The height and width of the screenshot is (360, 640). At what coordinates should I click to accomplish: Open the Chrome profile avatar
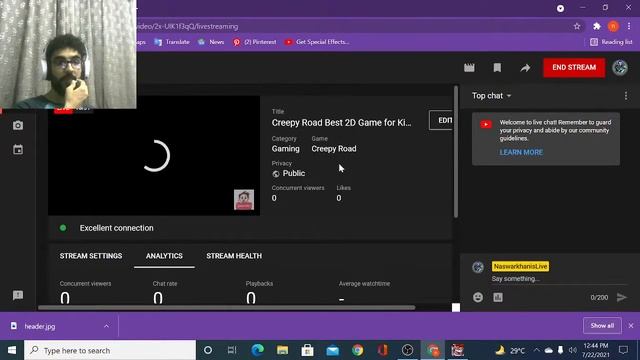pyautogui.click(x=613, y=27)
